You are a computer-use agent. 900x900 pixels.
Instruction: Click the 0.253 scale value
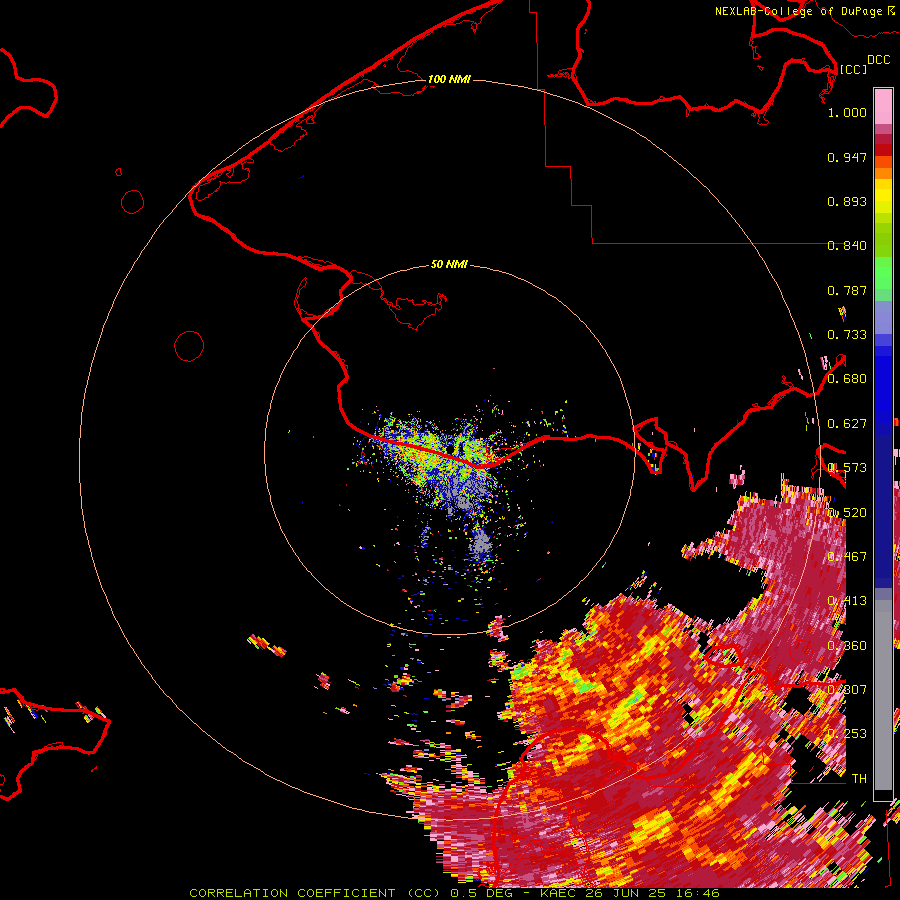pos(847,734)
